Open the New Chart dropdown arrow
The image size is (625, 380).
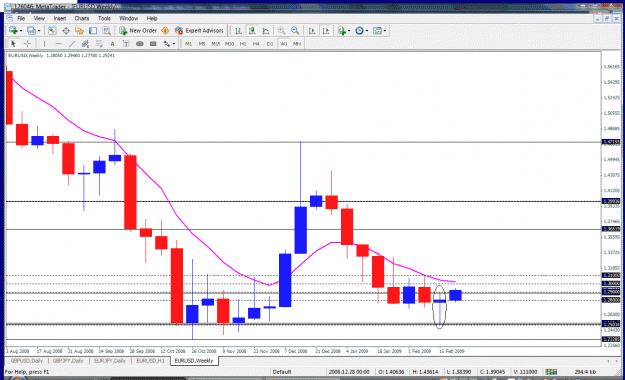pyautogui.click(x=21, y=31)
